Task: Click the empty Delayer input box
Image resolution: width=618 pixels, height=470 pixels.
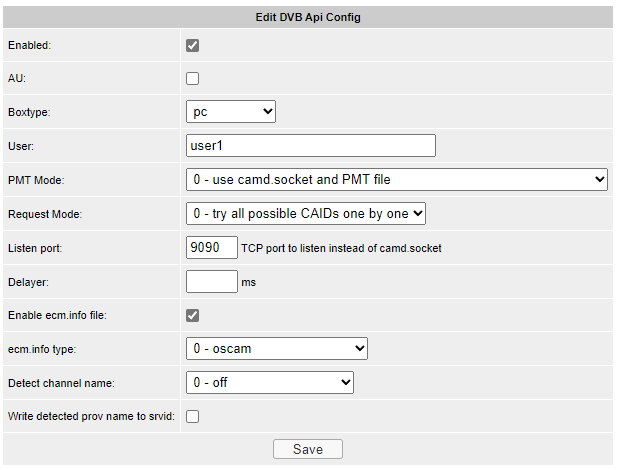Action: click(x=212, y=281)
